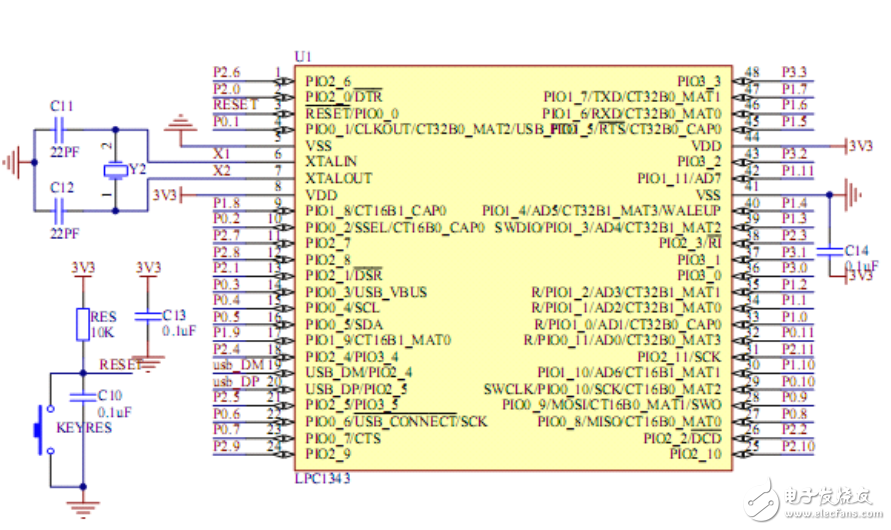Select capacitor C11 symbol
The height and width of the screenshot is (530, 891).
click(61, 129)
